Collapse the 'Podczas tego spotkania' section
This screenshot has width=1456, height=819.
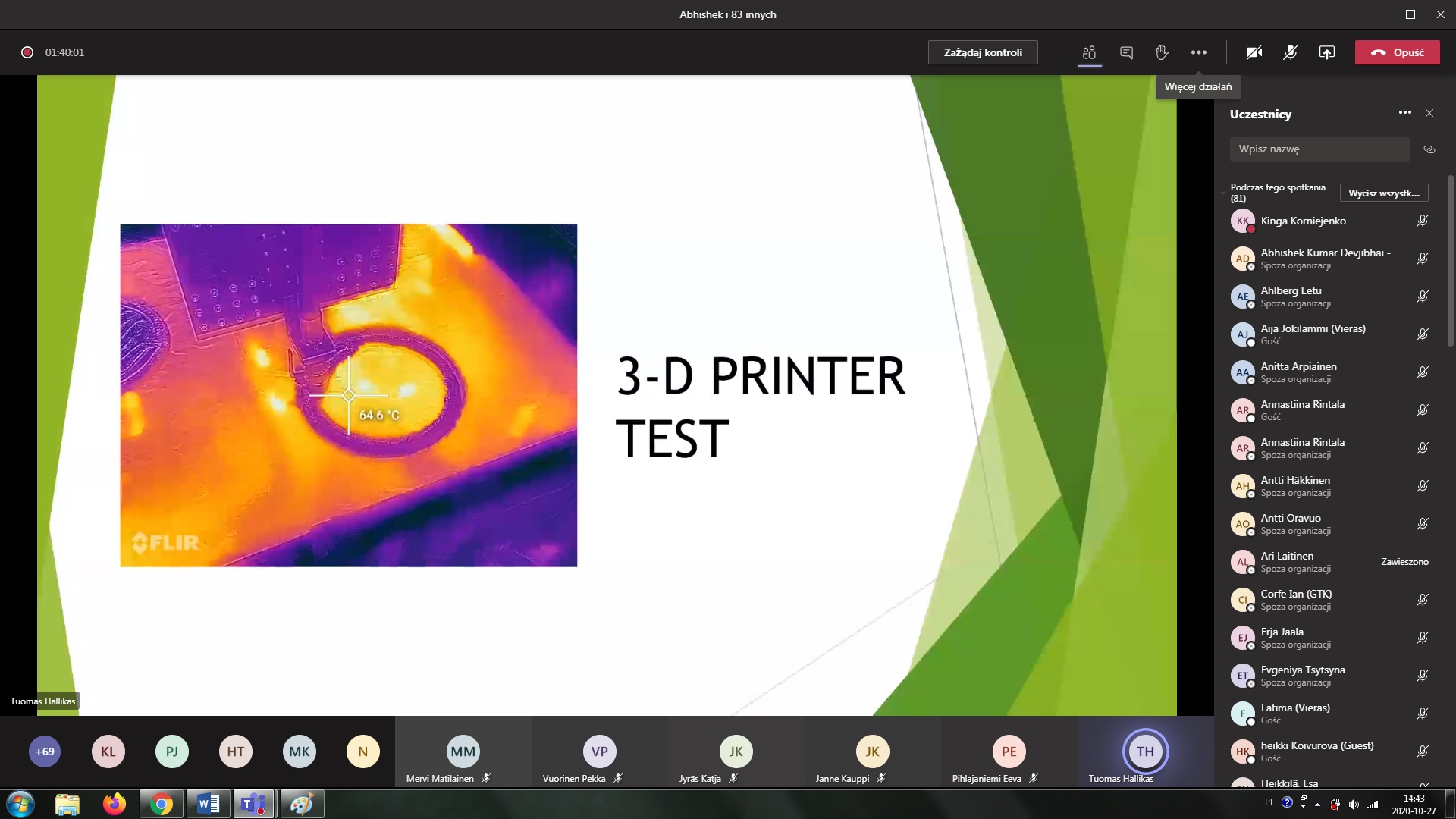click(1223, 193)
